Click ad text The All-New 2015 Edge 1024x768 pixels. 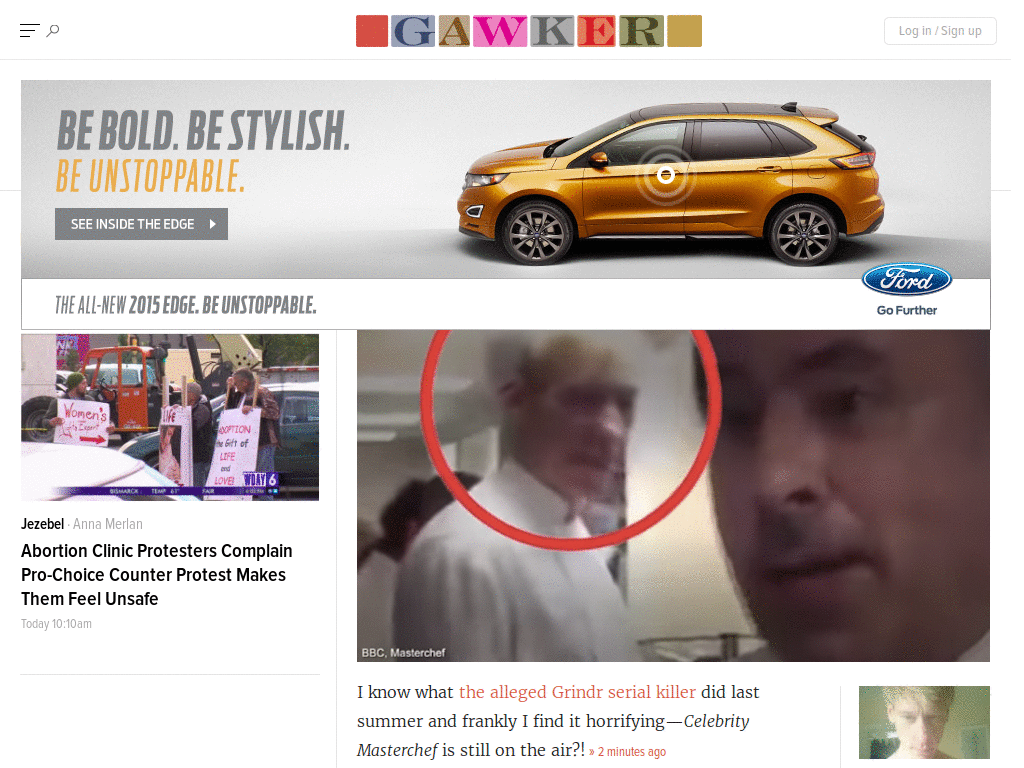point(185,305)
